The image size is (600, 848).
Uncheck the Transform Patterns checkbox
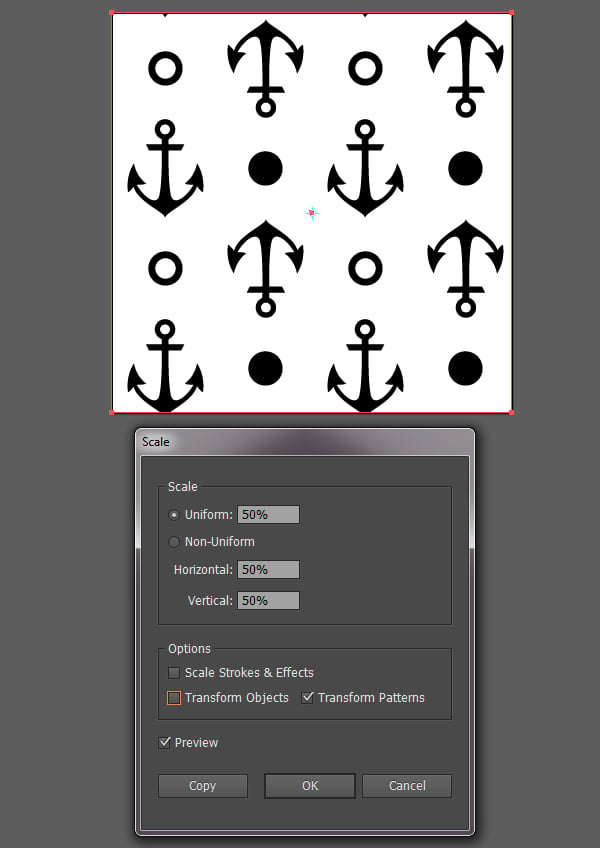coord(307,698)
